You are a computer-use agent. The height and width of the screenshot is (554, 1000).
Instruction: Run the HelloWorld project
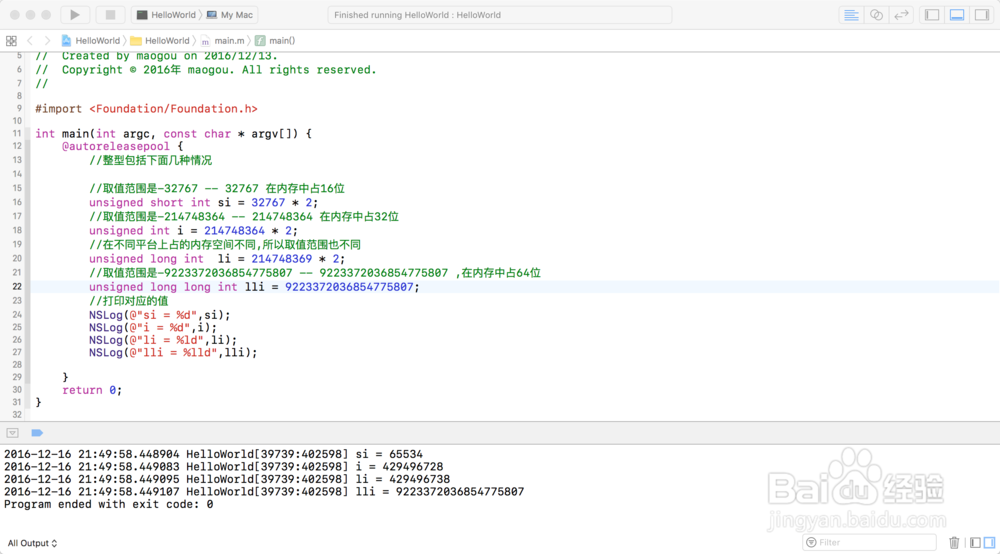click(75, 15)
